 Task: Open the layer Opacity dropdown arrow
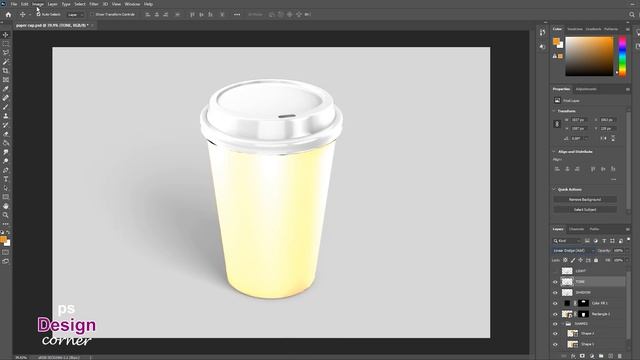pyautogui.click(x=627, y=250)
